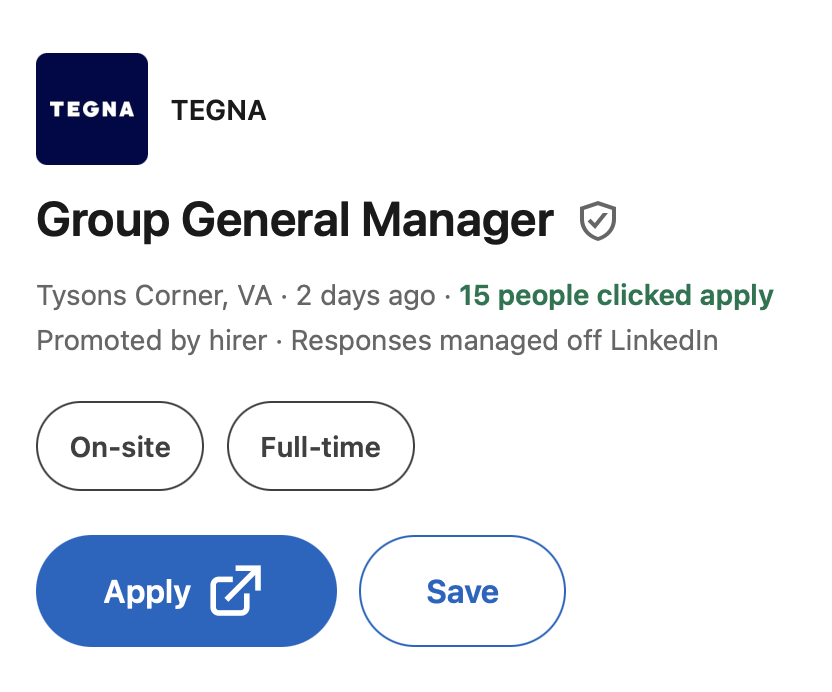Click the word 'Save' in the outlined button
This screenshot has width=832, height=692.
[x=463, y=592]
